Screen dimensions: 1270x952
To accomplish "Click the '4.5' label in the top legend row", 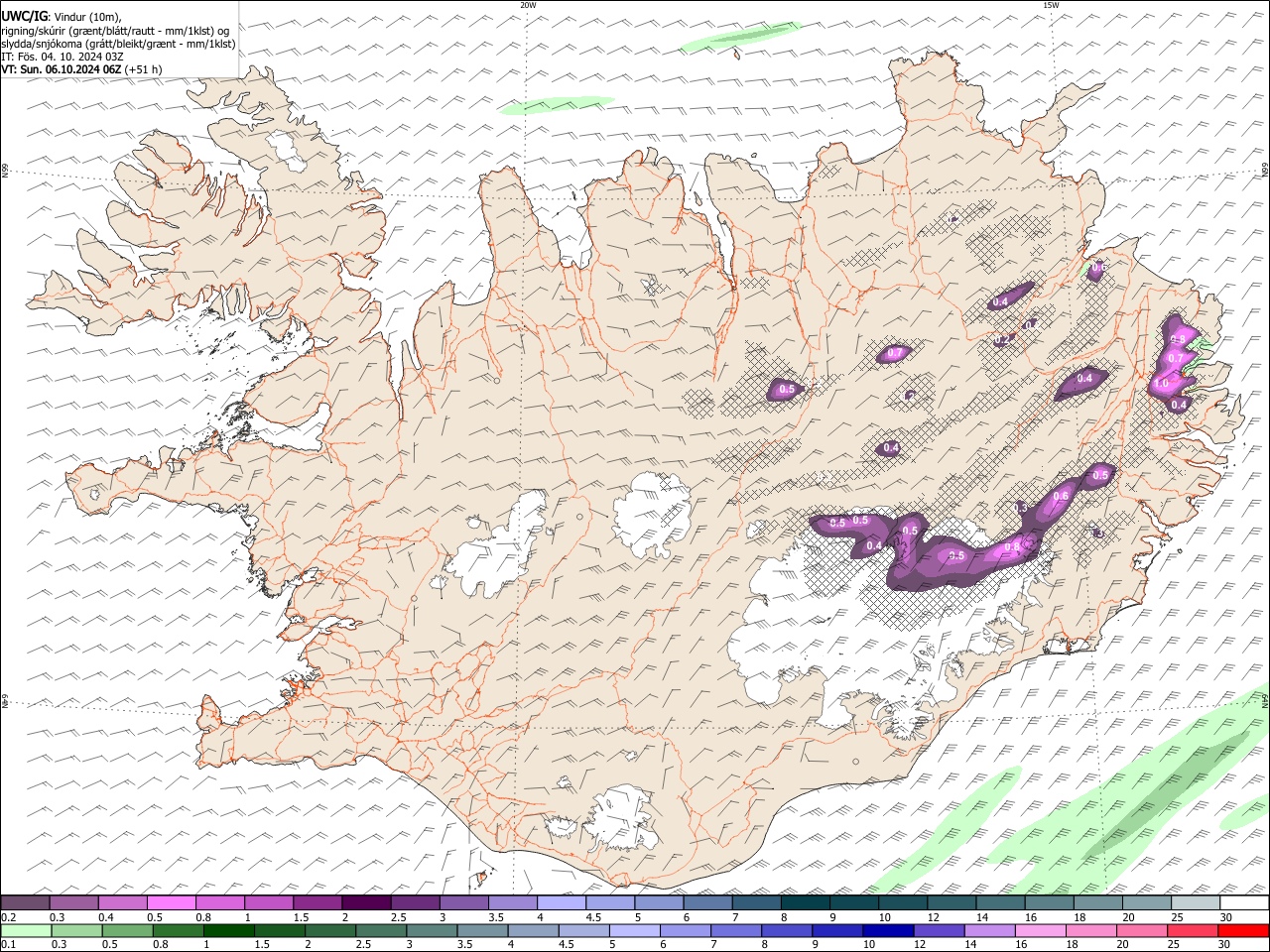I will pyautogui.click(x=593, y=917).
